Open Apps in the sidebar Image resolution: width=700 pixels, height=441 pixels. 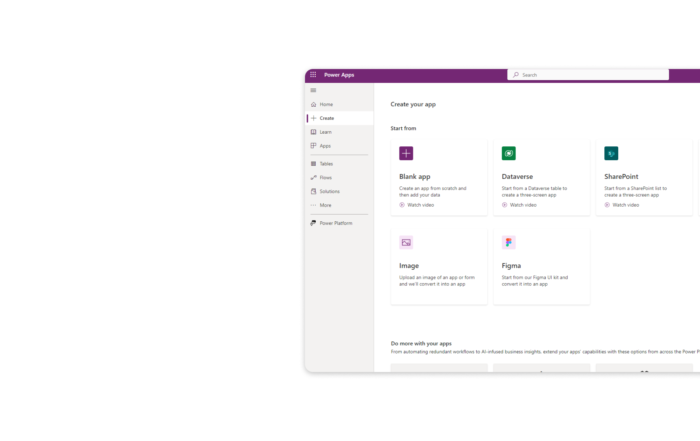click(x=340, y=146)
